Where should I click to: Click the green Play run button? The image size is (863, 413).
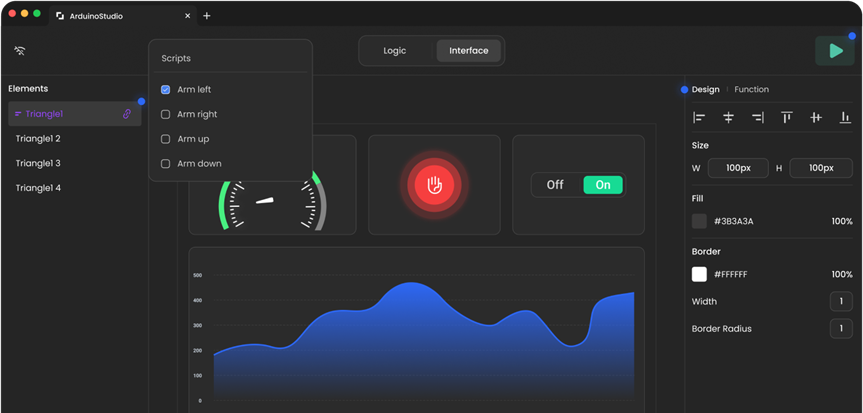[x=834, y=51]
